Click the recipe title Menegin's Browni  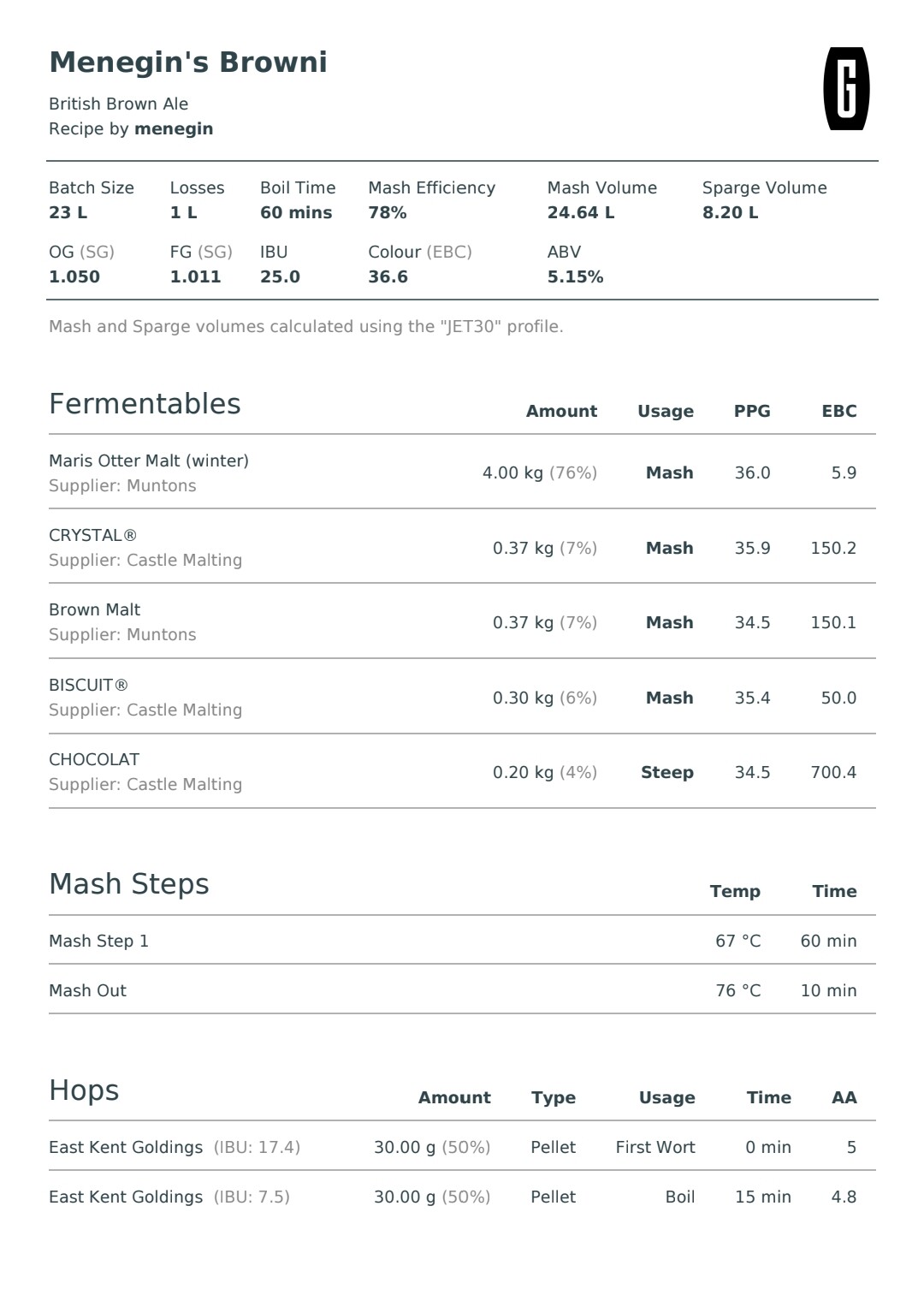[188, 62]
